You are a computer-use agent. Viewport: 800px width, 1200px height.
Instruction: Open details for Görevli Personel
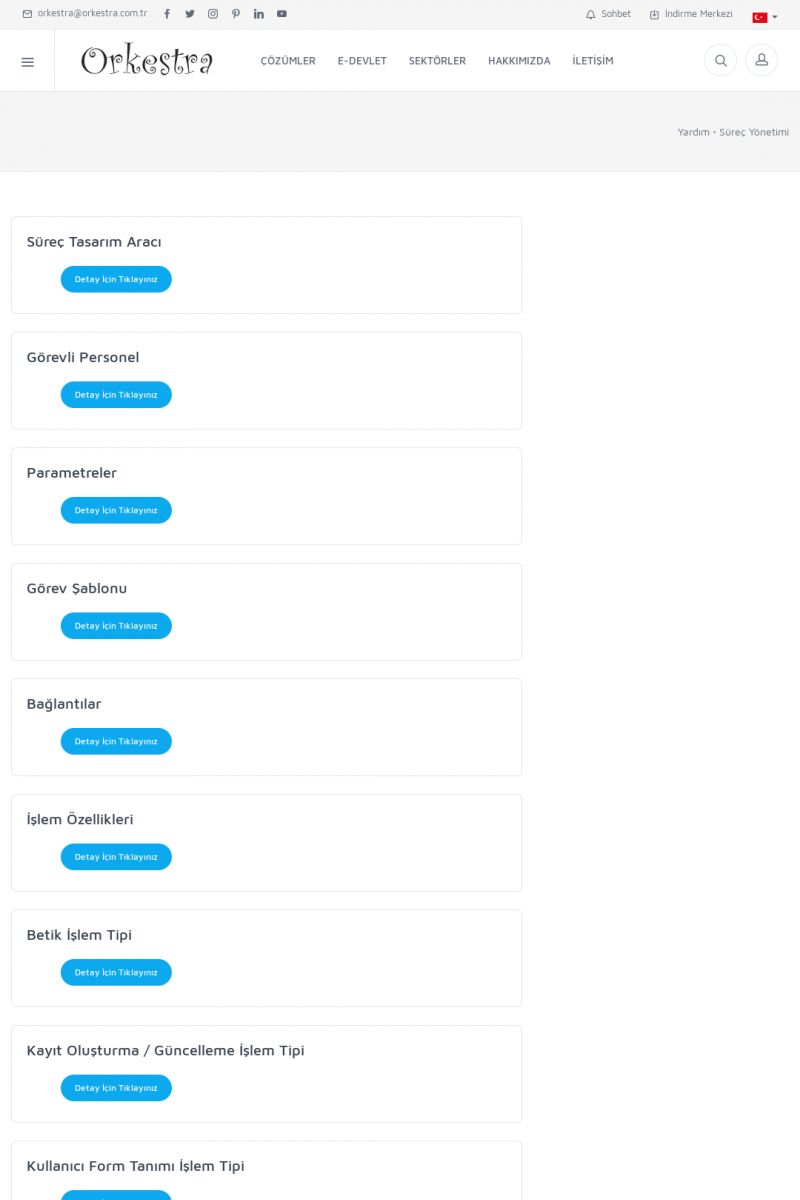click(x=116, y=395)
